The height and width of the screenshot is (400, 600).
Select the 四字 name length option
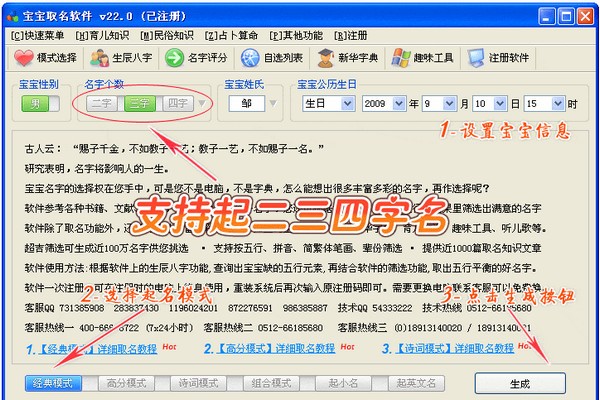point(178,103)
